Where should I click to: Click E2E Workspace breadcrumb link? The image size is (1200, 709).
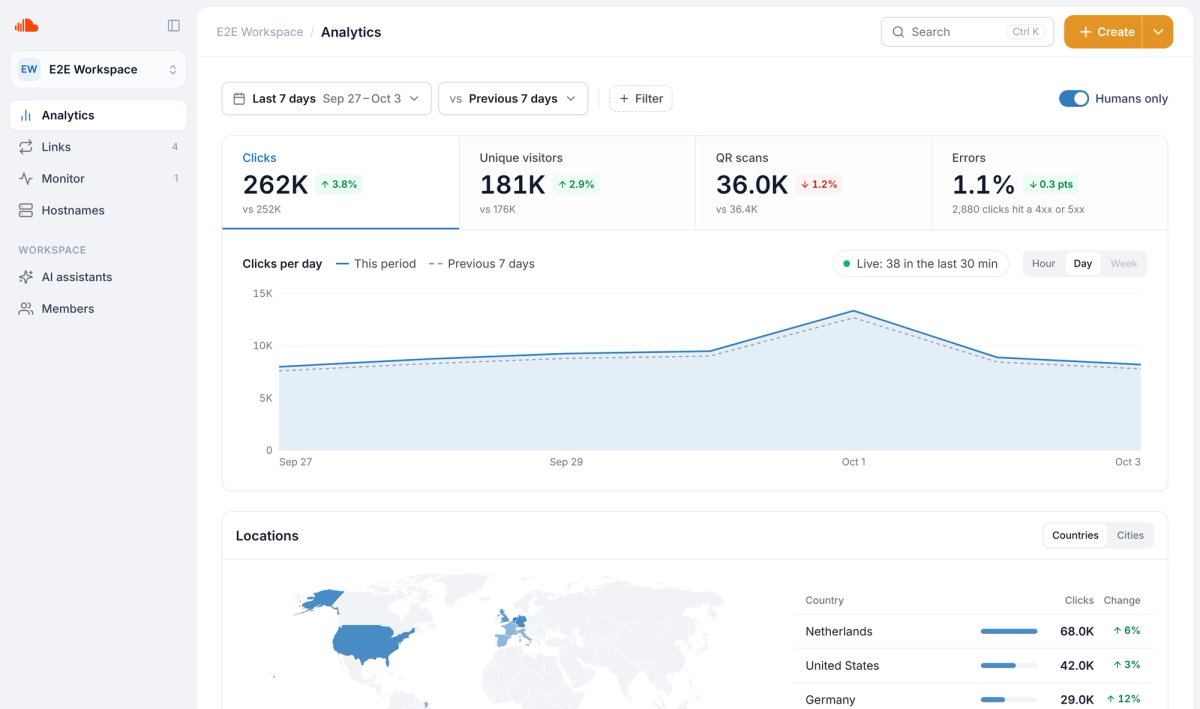click(260, 32)
